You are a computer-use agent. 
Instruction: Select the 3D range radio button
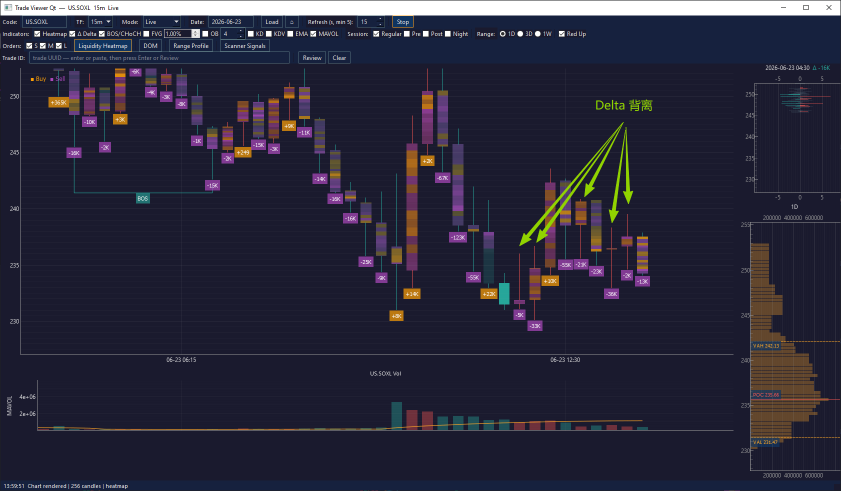(x=520, y=34)
